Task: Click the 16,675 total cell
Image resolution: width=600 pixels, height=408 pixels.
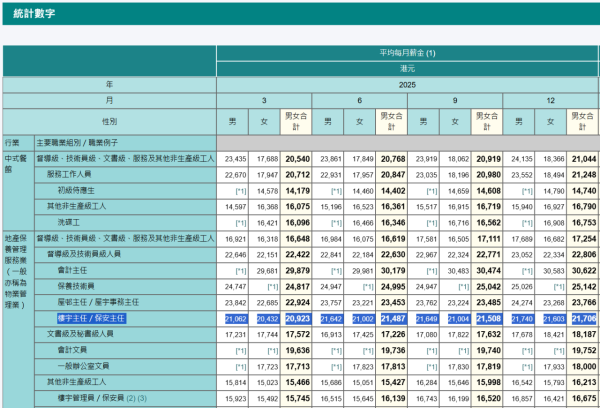Action: (x=582, y=398)
